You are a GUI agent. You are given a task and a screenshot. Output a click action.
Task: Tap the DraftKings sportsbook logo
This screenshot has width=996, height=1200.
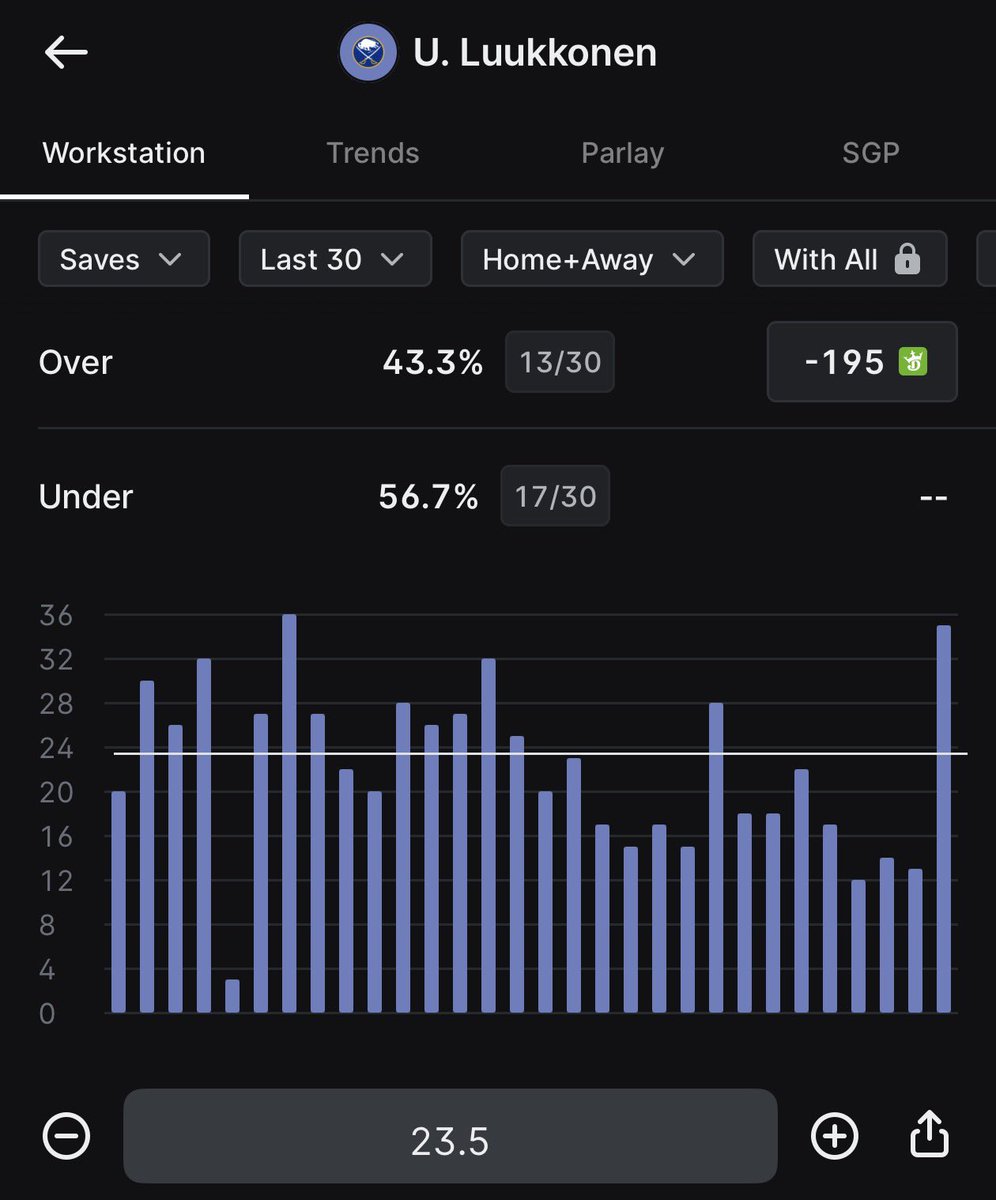[x=913, y=362]
